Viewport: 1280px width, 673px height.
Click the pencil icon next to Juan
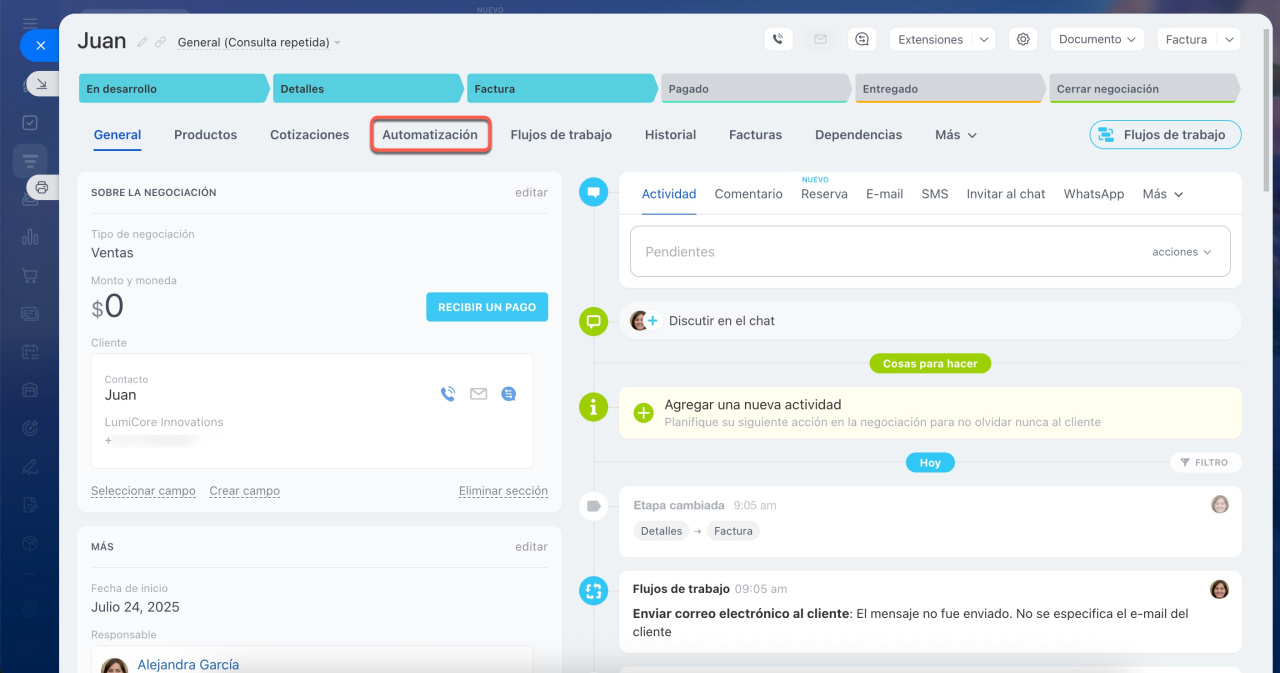tap(142, 42)
